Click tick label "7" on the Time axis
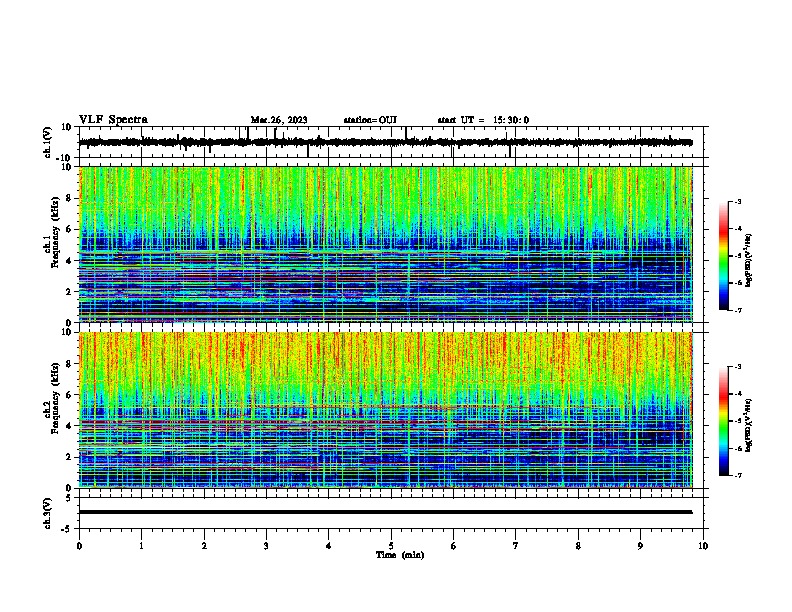This screenshot has height=612, width=792. click(x=516, y=546)
